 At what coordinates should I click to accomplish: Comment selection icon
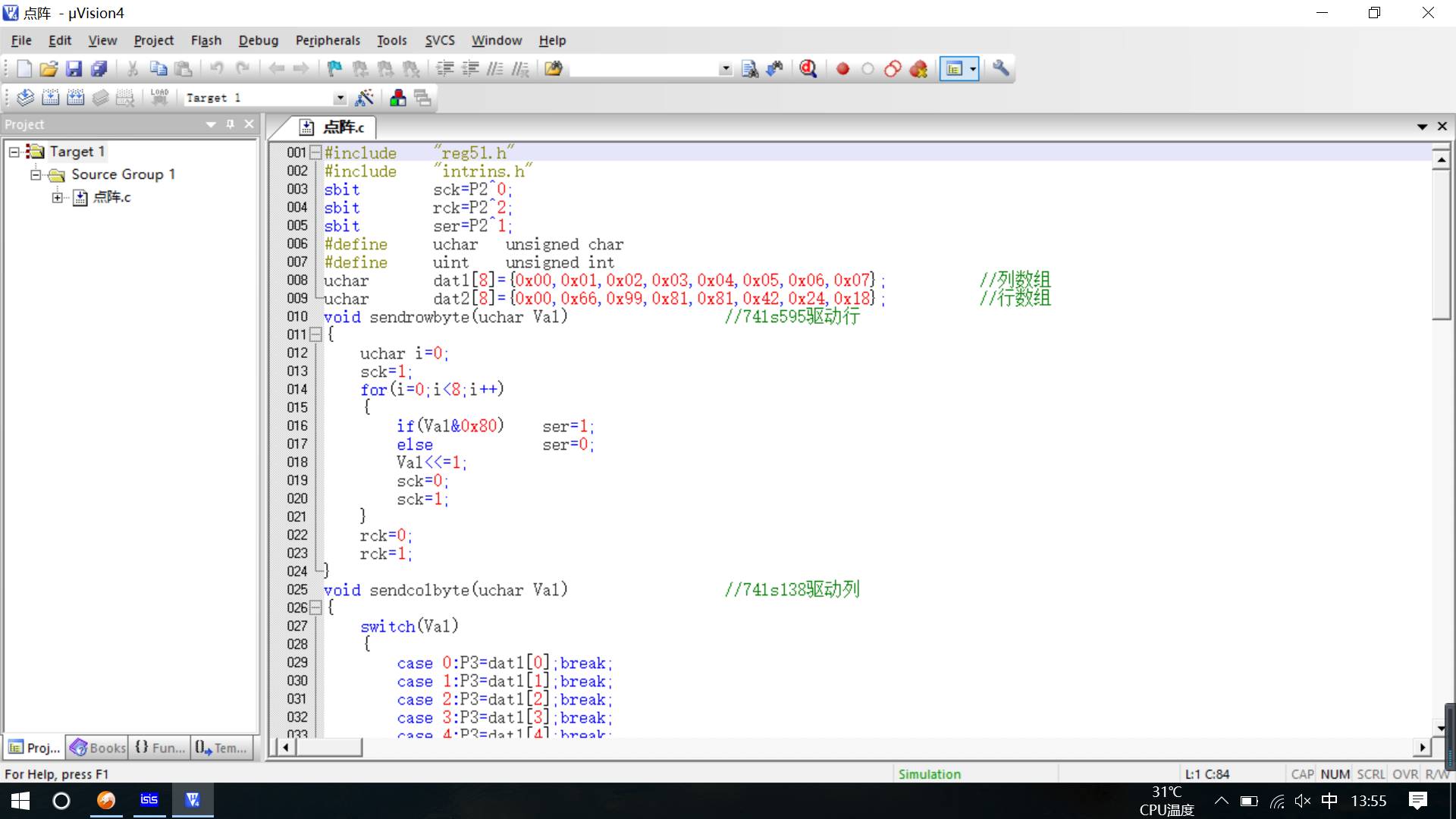(495, 69)
